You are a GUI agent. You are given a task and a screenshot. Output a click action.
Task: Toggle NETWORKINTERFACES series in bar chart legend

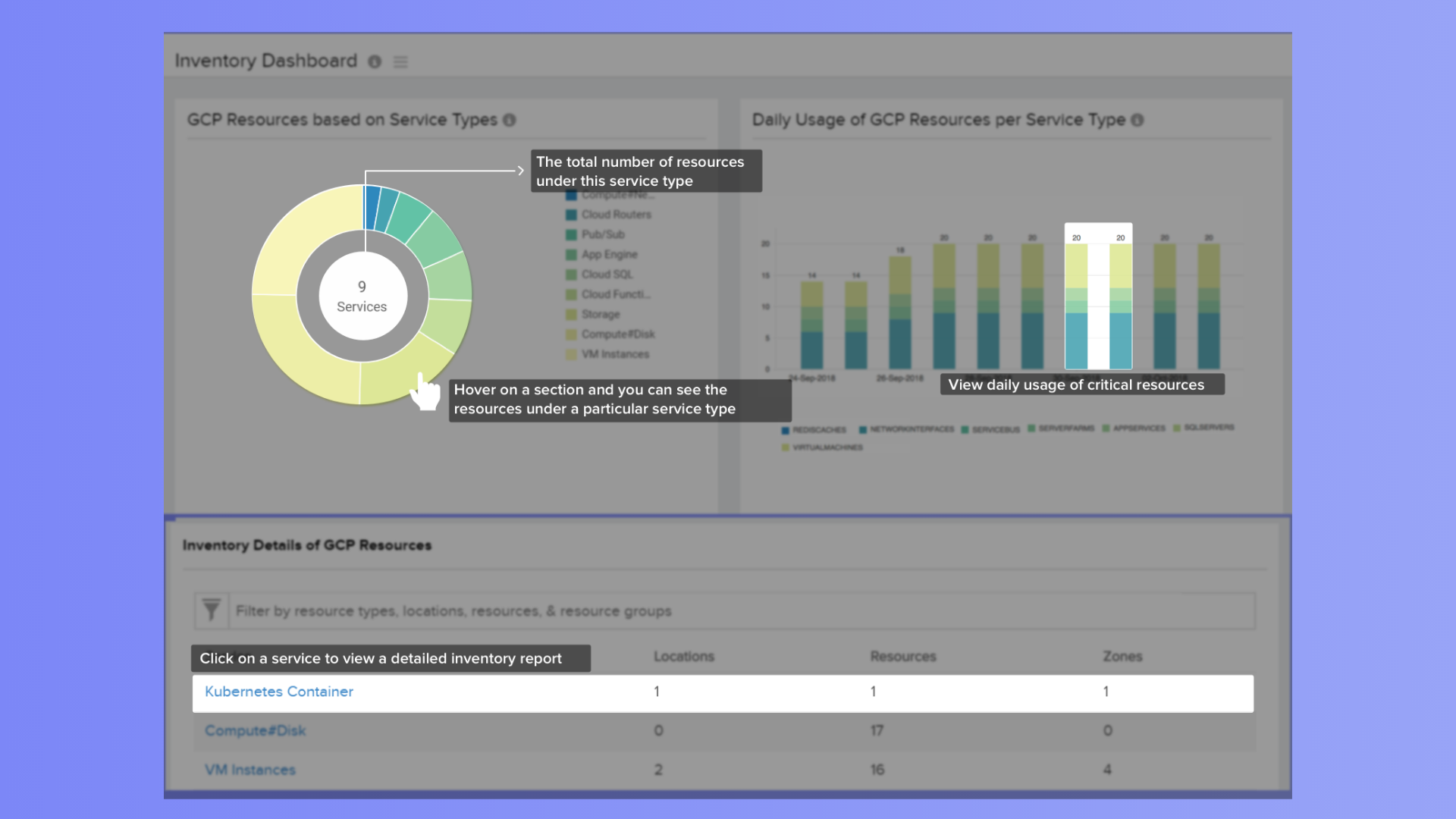click(907, 429)
